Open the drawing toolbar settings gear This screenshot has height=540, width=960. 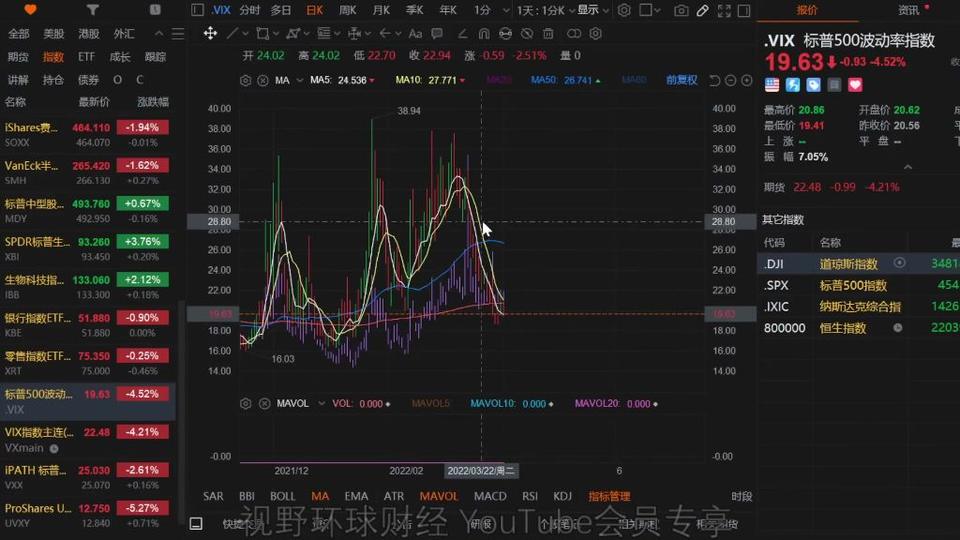(x=595, y=33)
